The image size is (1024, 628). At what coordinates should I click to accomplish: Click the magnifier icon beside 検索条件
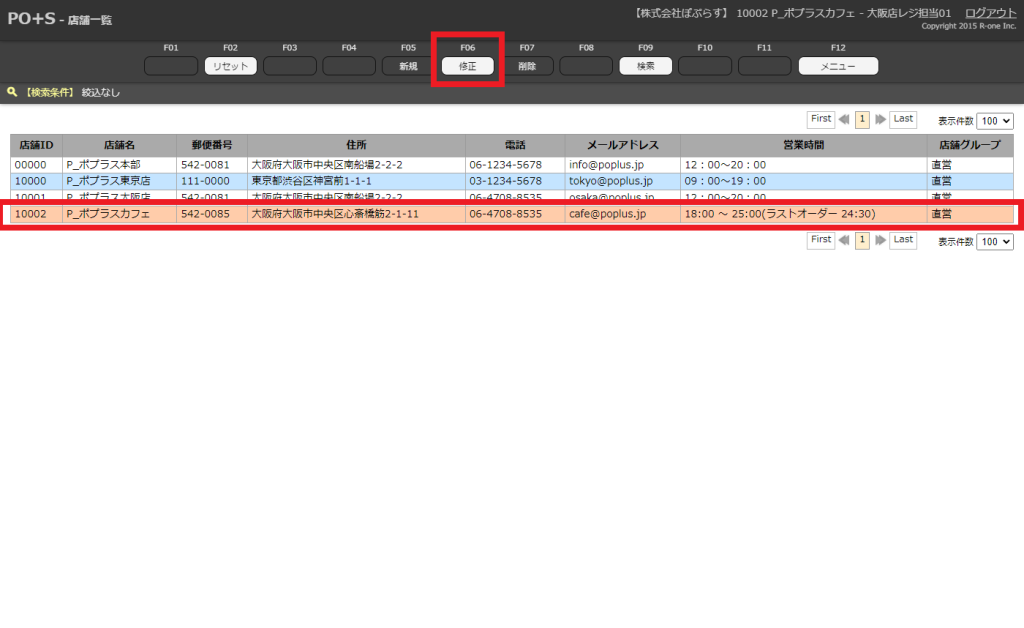(x=12, y=92)
